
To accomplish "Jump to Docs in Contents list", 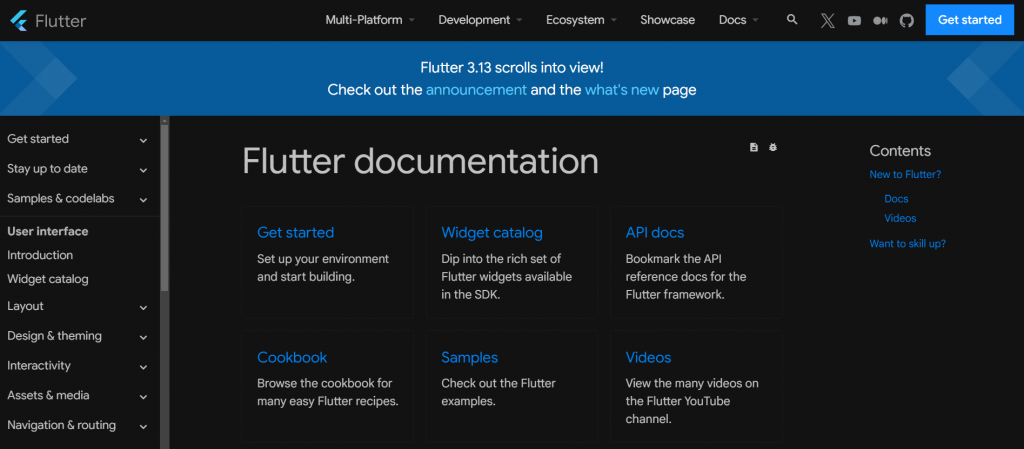I will pyautogui.click(x=896, y=198).
